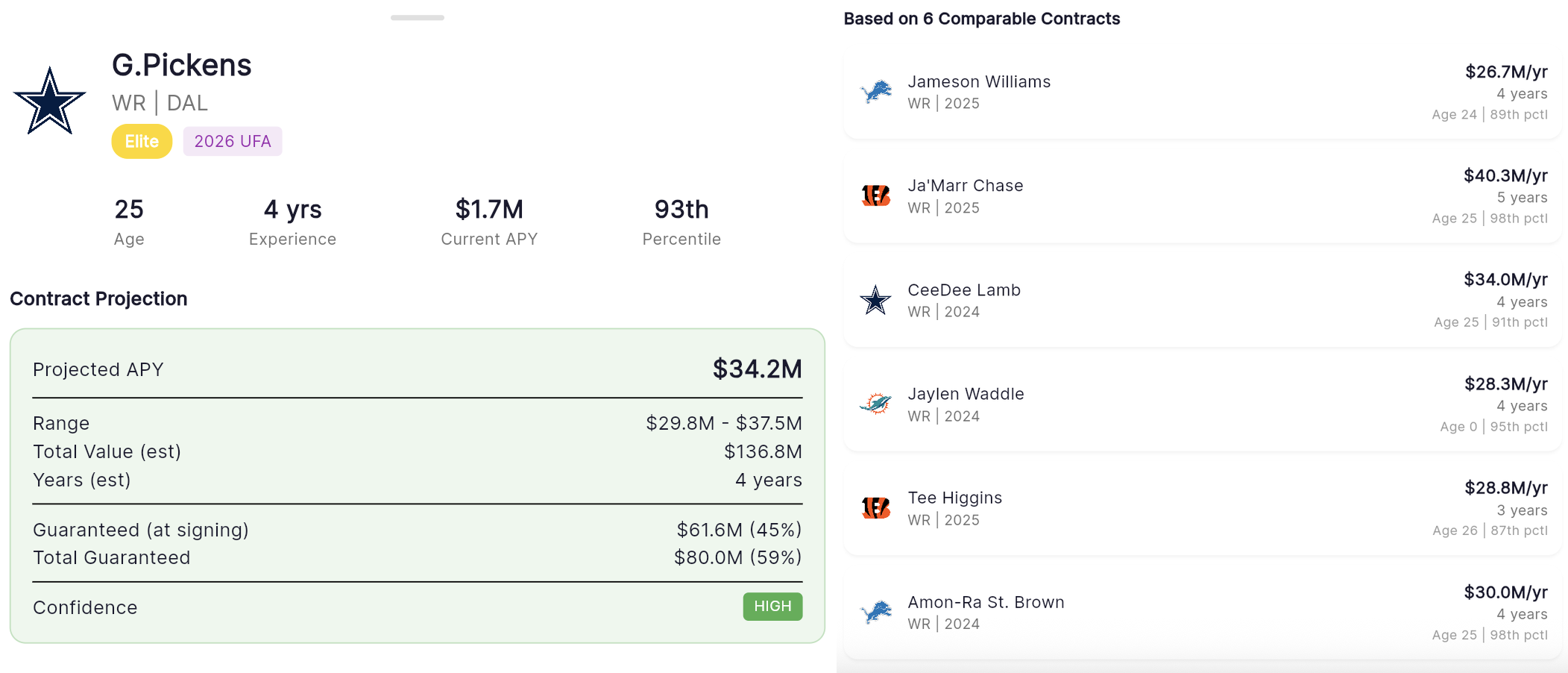The width and height of the screenshot is (1568, 673).
Task: Open Tee Higgins $28.8M/yr contract card
Action: (x=1203, y=509)
